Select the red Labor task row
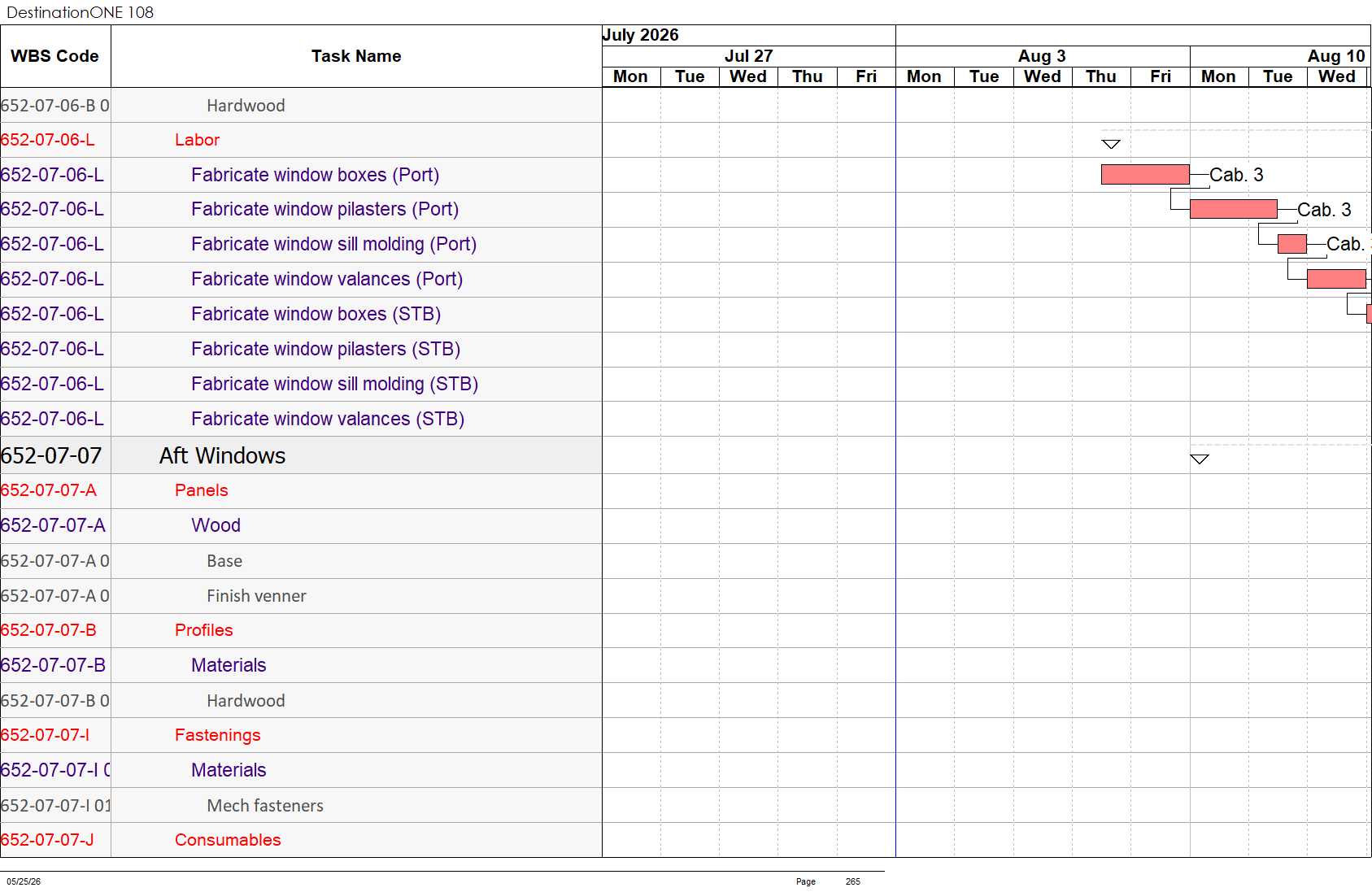 point(301,140)
